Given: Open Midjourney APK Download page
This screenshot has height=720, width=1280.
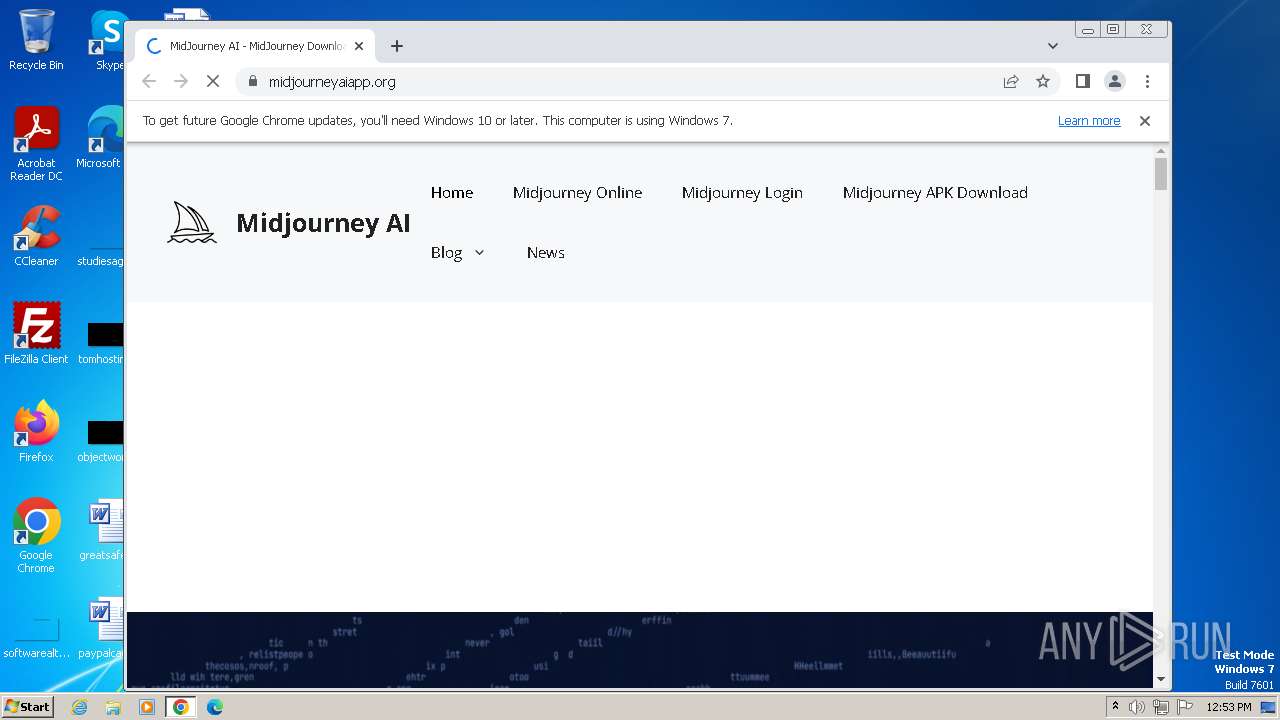Looking at the screenshot, I should point(935,193).
